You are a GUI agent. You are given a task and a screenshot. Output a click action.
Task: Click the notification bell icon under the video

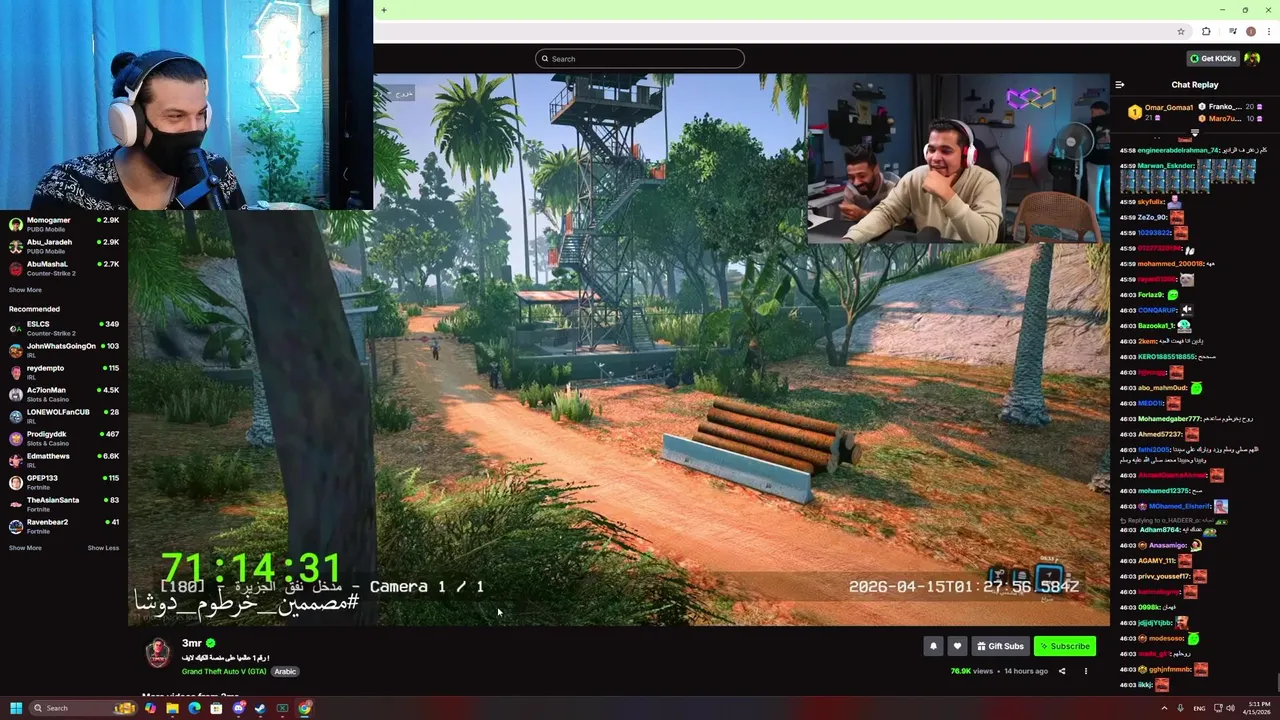(933, 646)
